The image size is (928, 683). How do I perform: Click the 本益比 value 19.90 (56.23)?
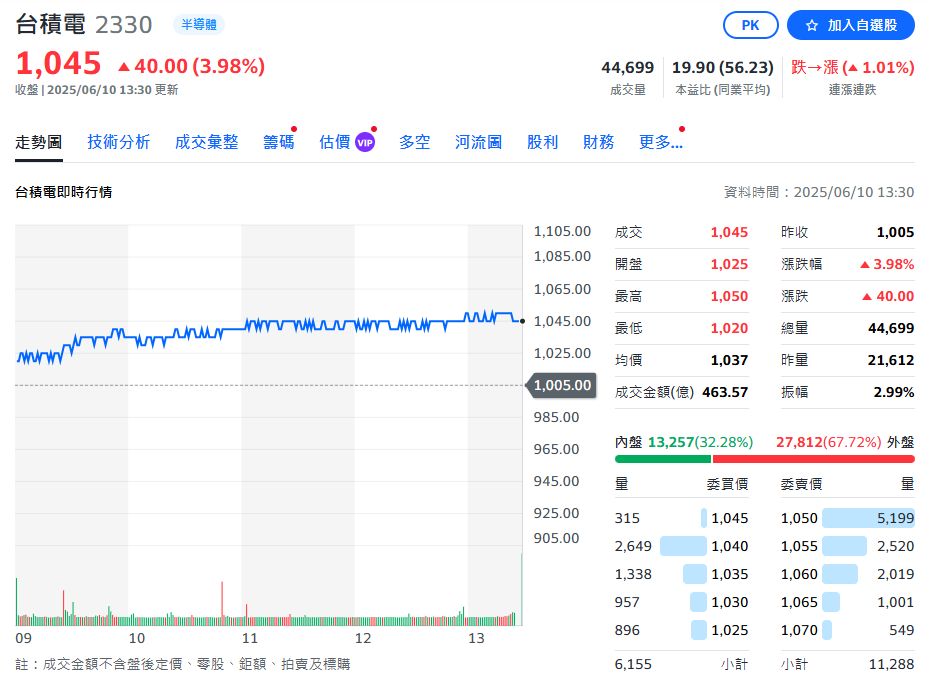[723, 67]
